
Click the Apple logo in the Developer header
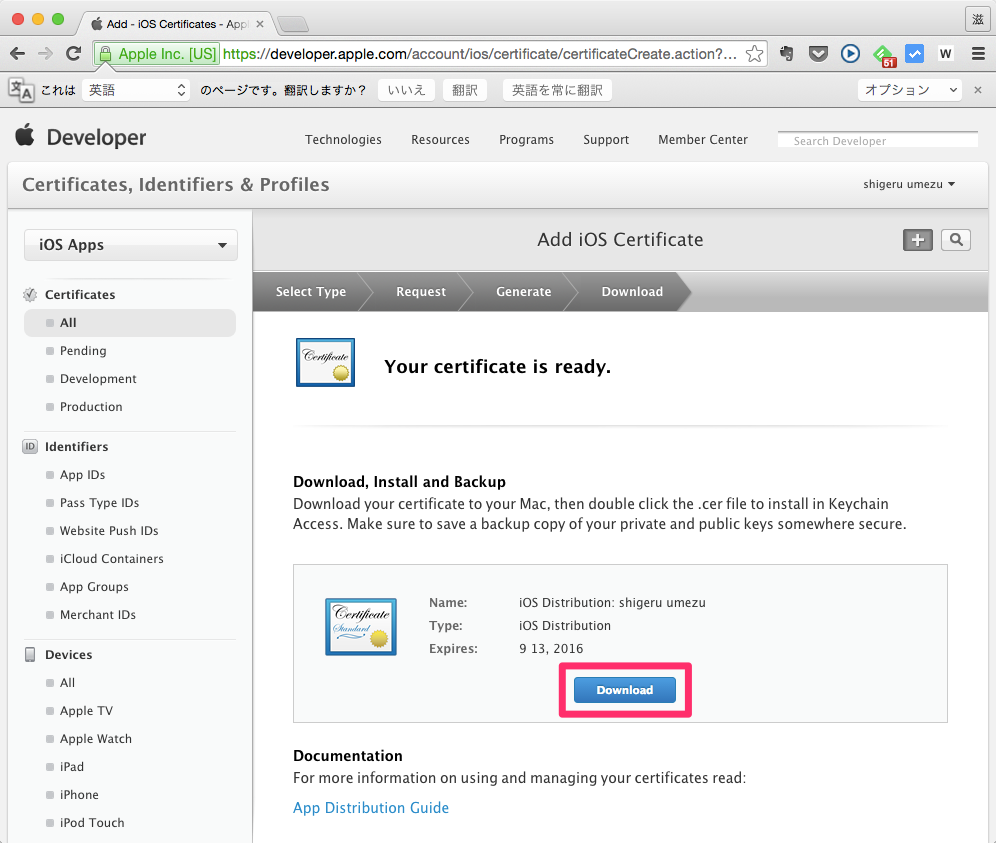coord(25,135)
